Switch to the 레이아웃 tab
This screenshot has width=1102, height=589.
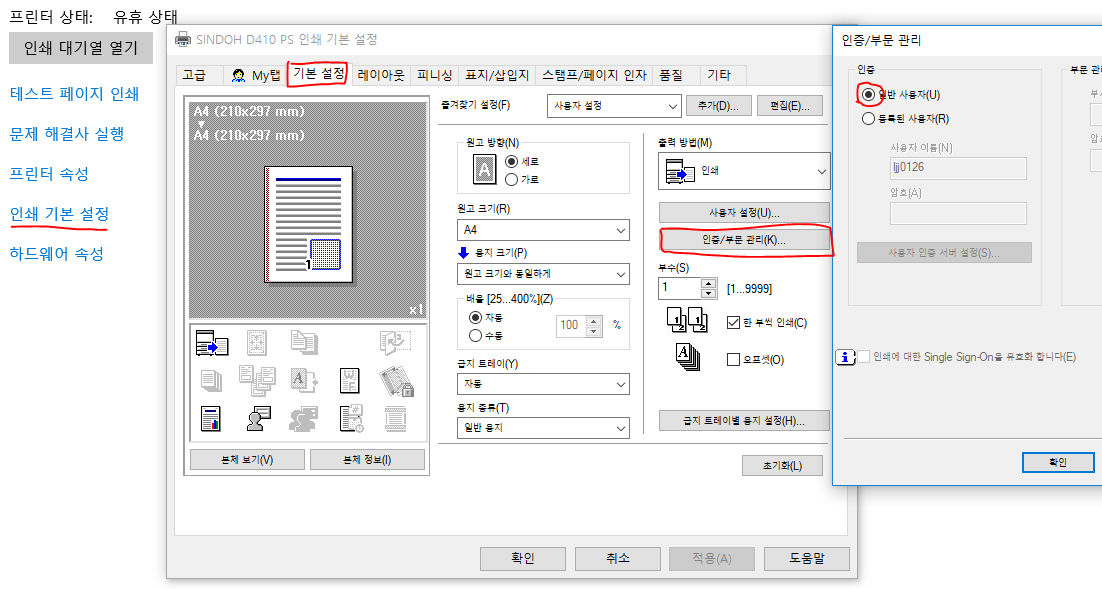tap(381, 75)
